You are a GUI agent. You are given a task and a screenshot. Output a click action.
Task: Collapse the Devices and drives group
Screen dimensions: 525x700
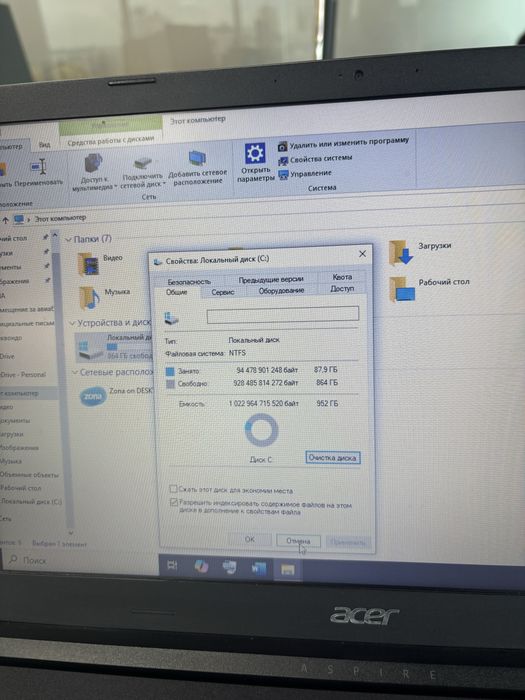click(x=72, y=323)
